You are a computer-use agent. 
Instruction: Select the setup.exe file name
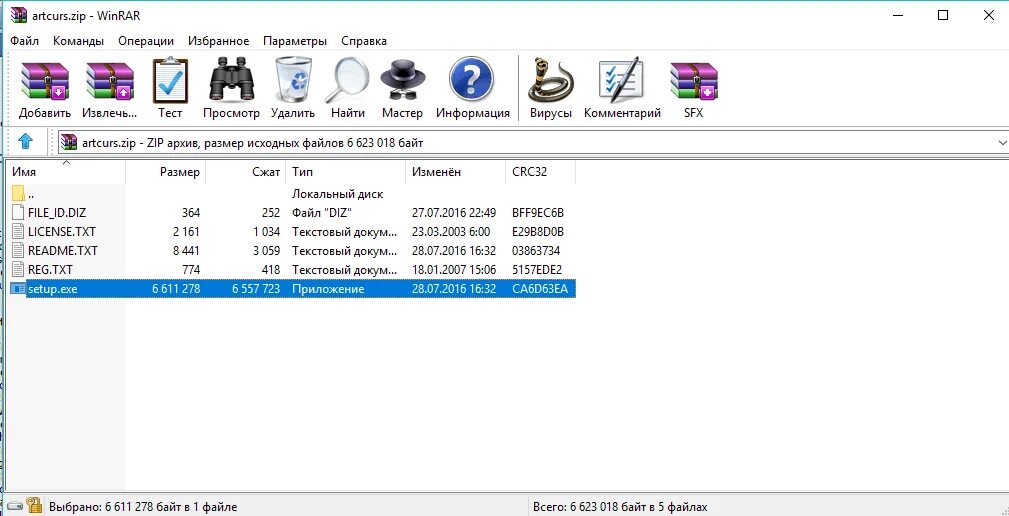53,289
